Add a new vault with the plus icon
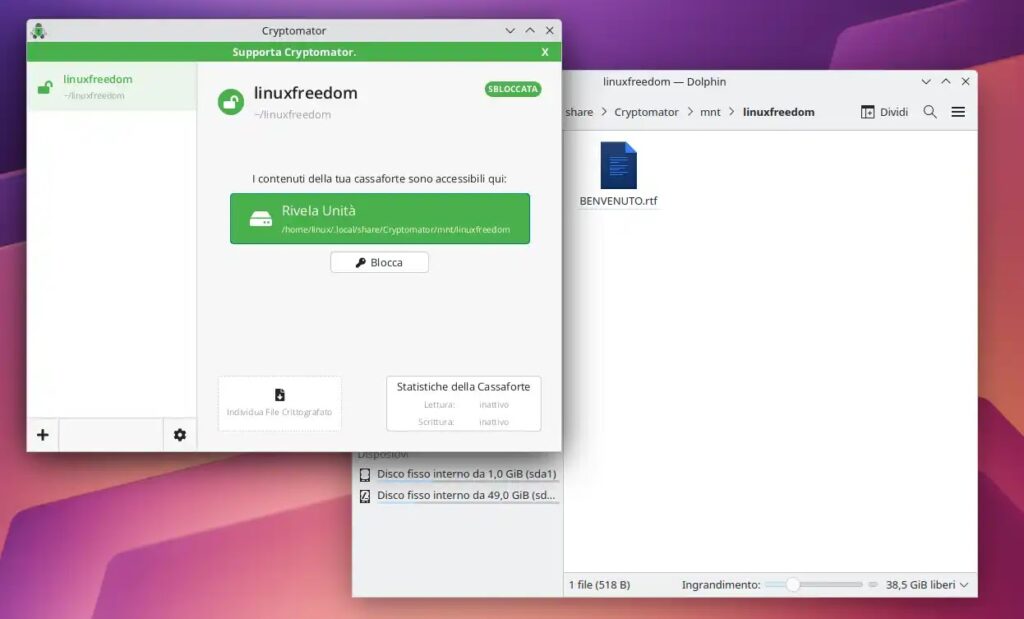 click(x=42, y=434)
